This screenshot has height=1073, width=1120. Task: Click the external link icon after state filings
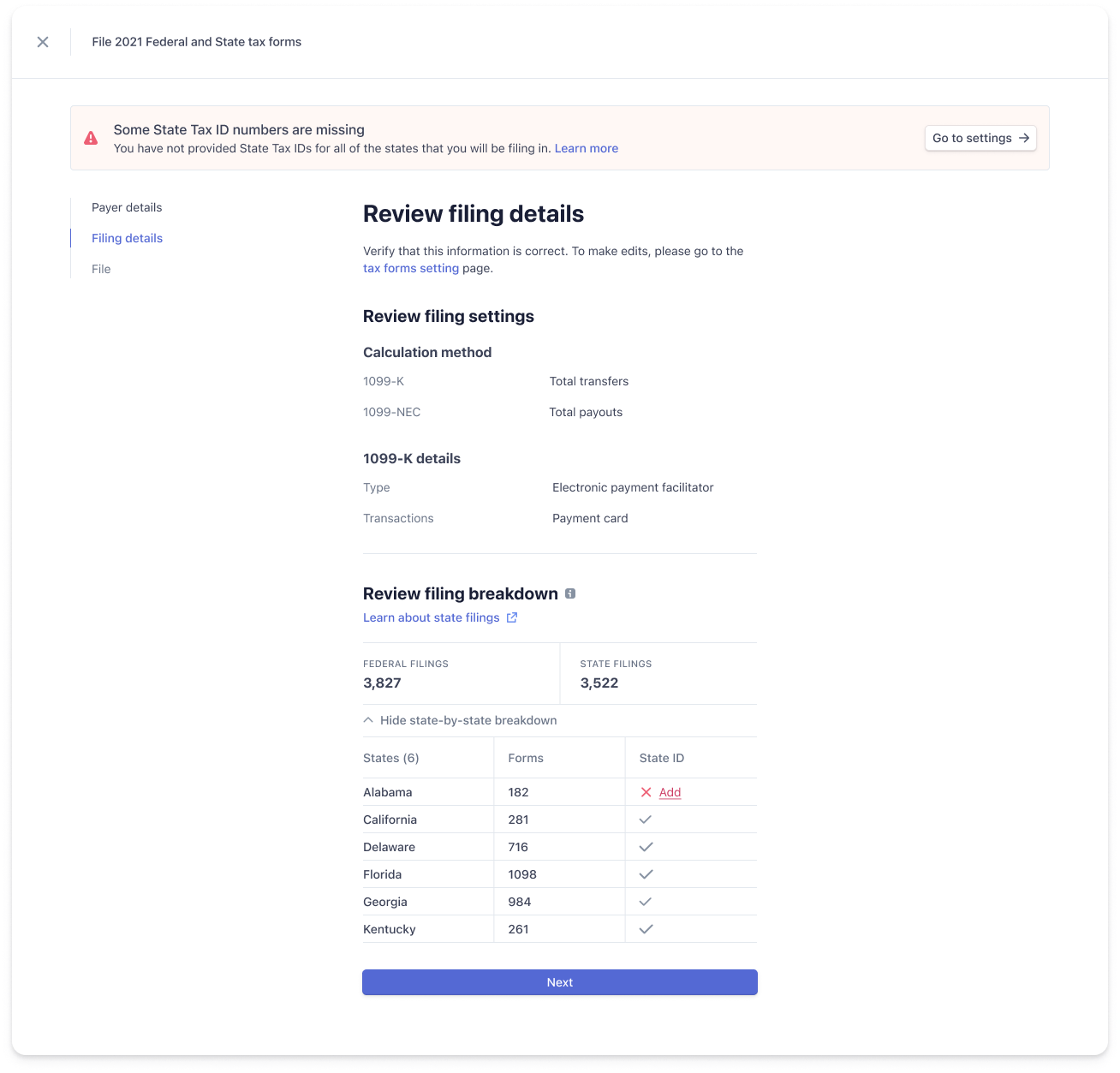click(512, 617)
